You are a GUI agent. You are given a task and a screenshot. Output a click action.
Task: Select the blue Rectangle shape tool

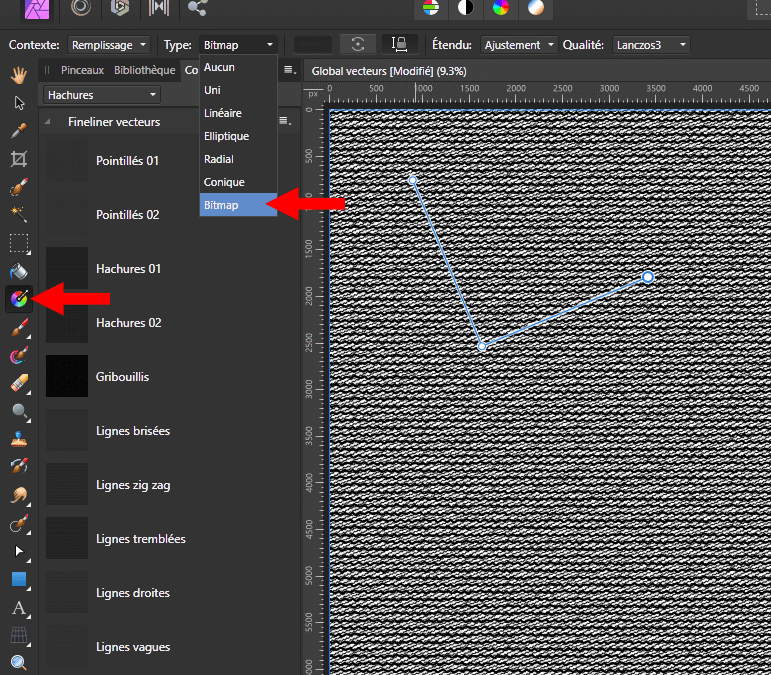pos(18,579)
